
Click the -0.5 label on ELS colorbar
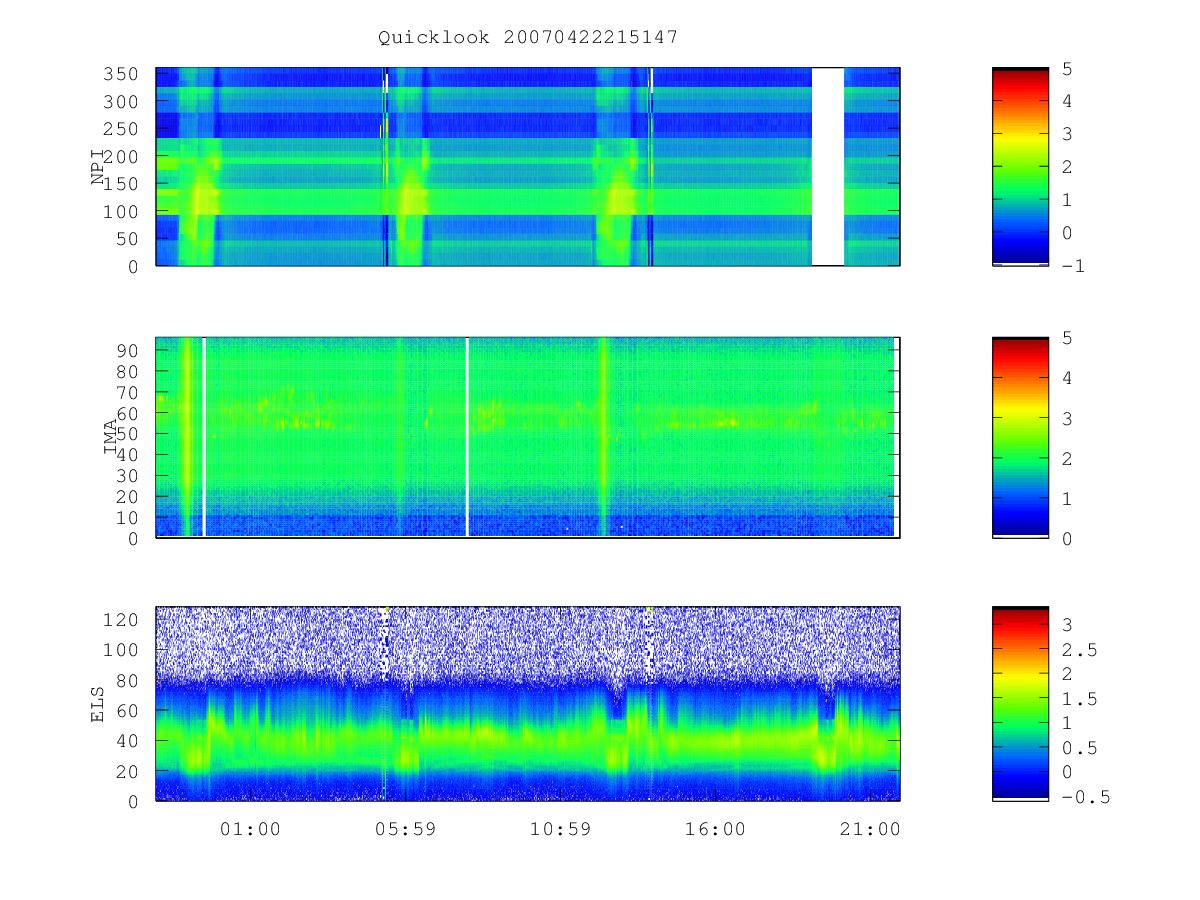(1085, 797)
